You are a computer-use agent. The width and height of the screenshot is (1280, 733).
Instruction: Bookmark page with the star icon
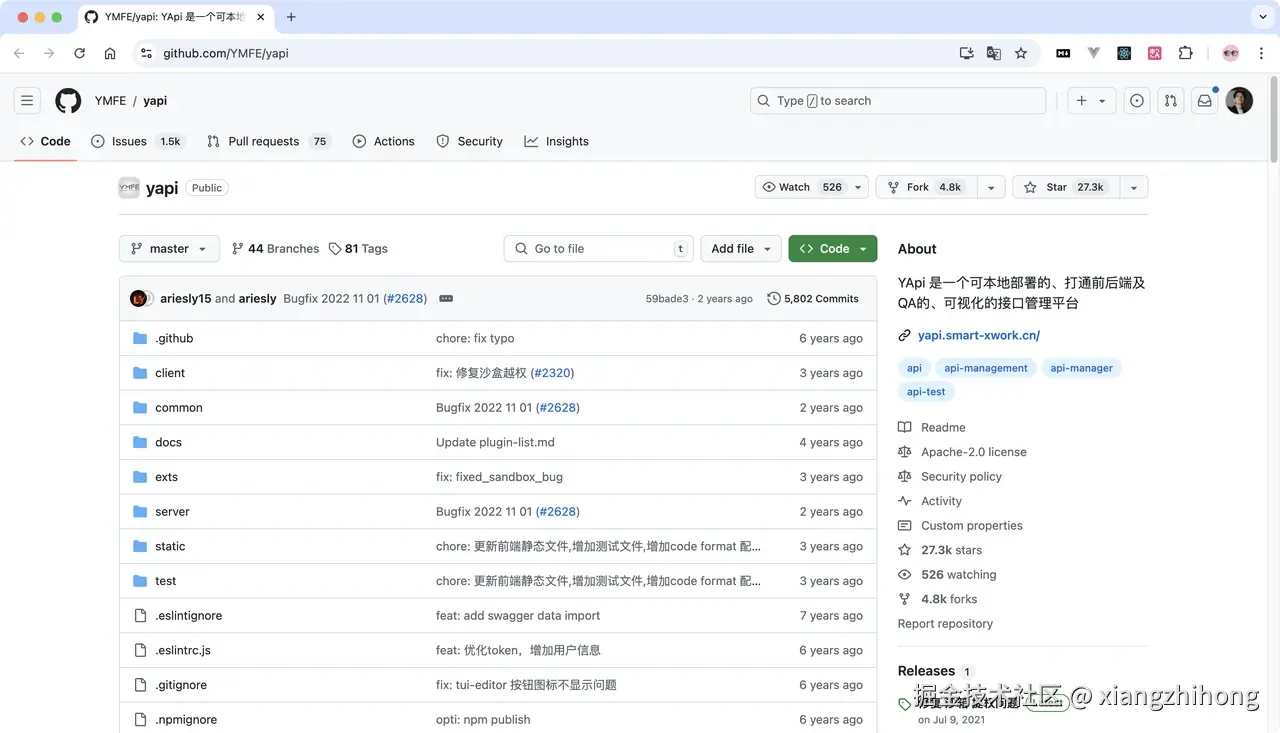1021,53
